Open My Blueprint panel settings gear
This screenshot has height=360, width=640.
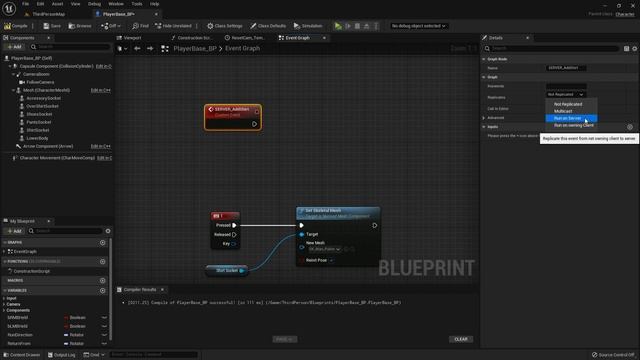coord(108,231)
